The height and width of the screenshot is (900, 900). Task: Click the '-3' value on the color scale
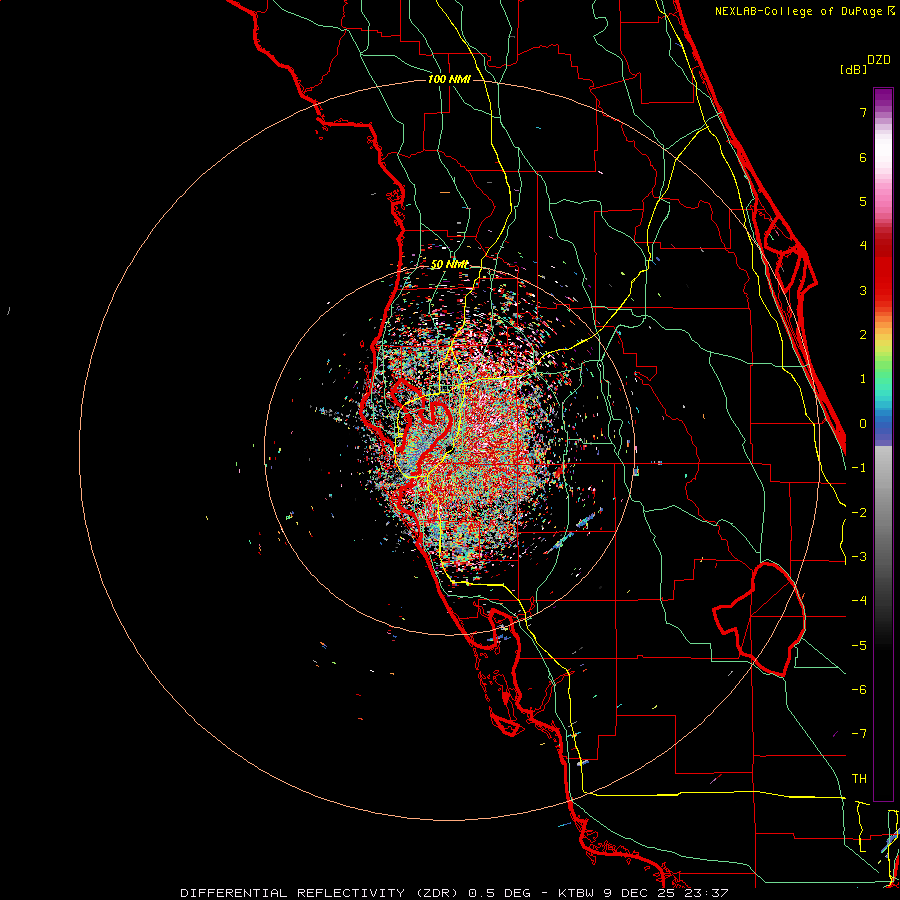coord(859,557)
